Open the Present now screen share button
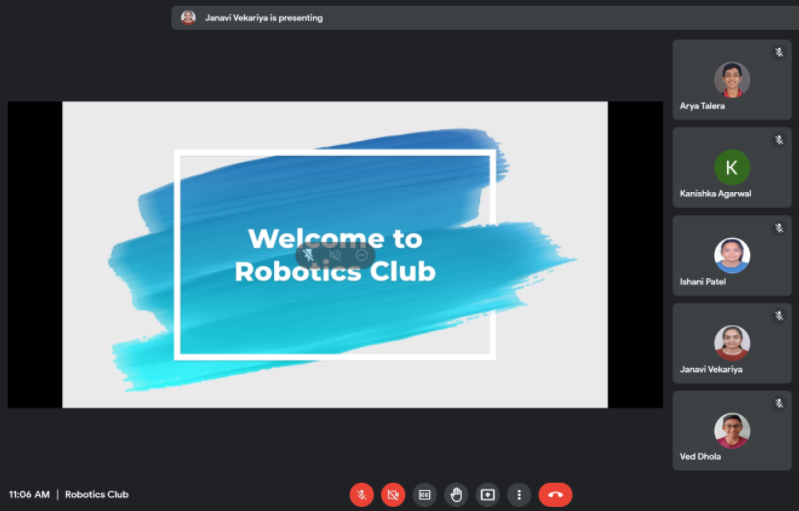This screenshot has height=511, width=799. click(x=488, y=495)
